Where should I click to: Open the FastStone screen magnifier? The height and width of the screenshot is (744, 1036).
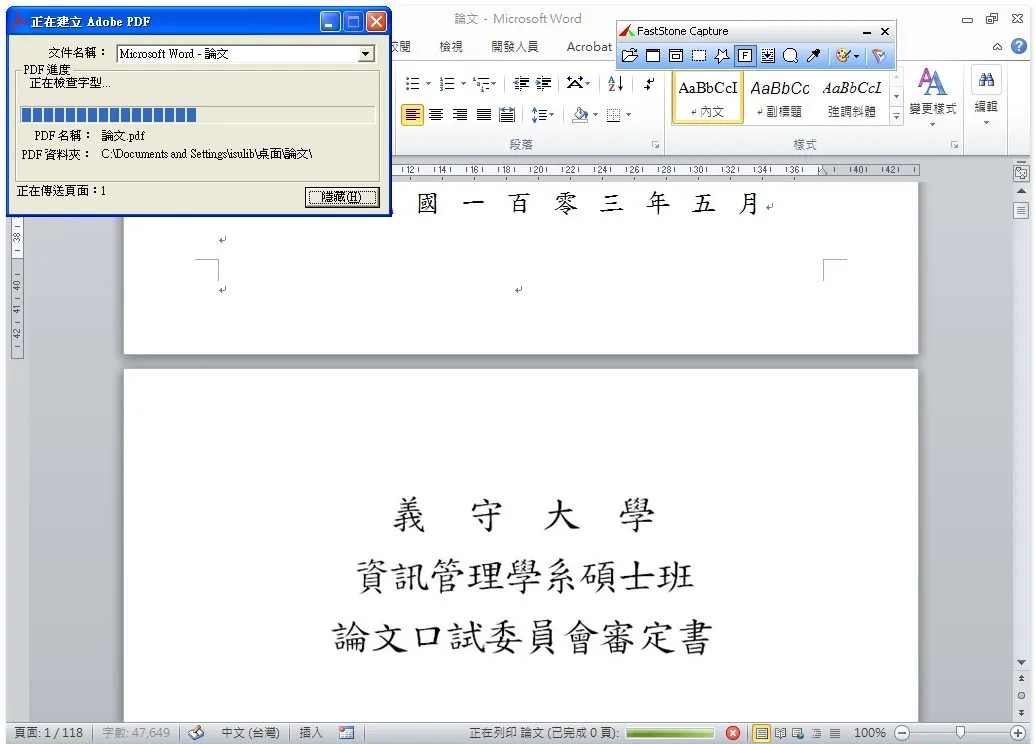pyautogui.click(x=790, y=56)
